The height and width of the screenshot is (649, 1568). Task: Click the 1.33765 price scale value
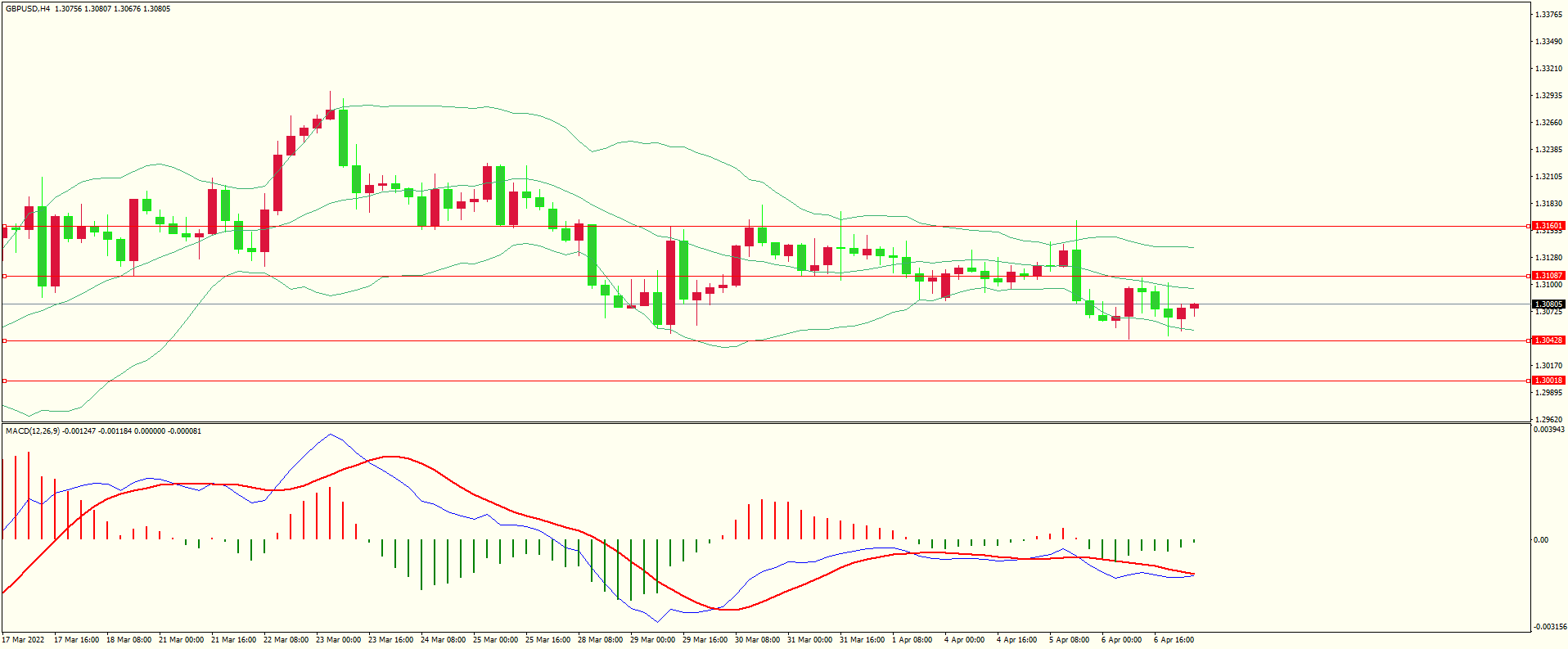coord(1548,15)
